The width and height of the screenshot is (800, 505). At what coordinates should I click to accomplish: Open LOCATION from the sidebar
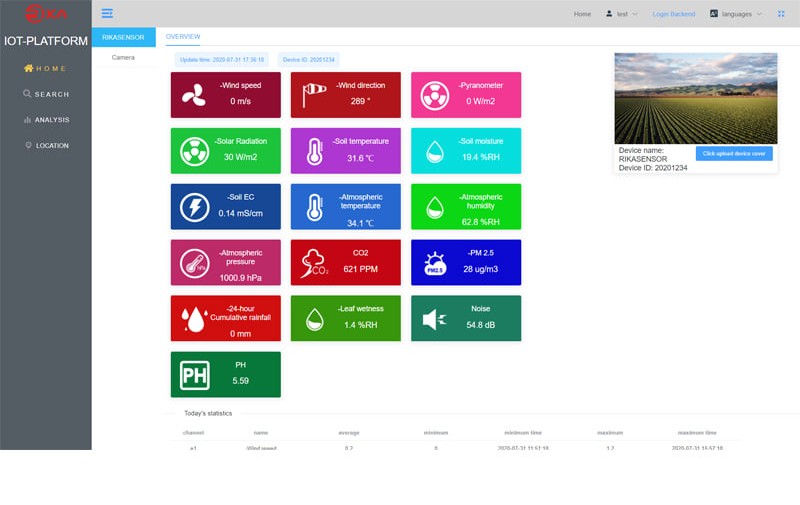[x=45, y=146]
